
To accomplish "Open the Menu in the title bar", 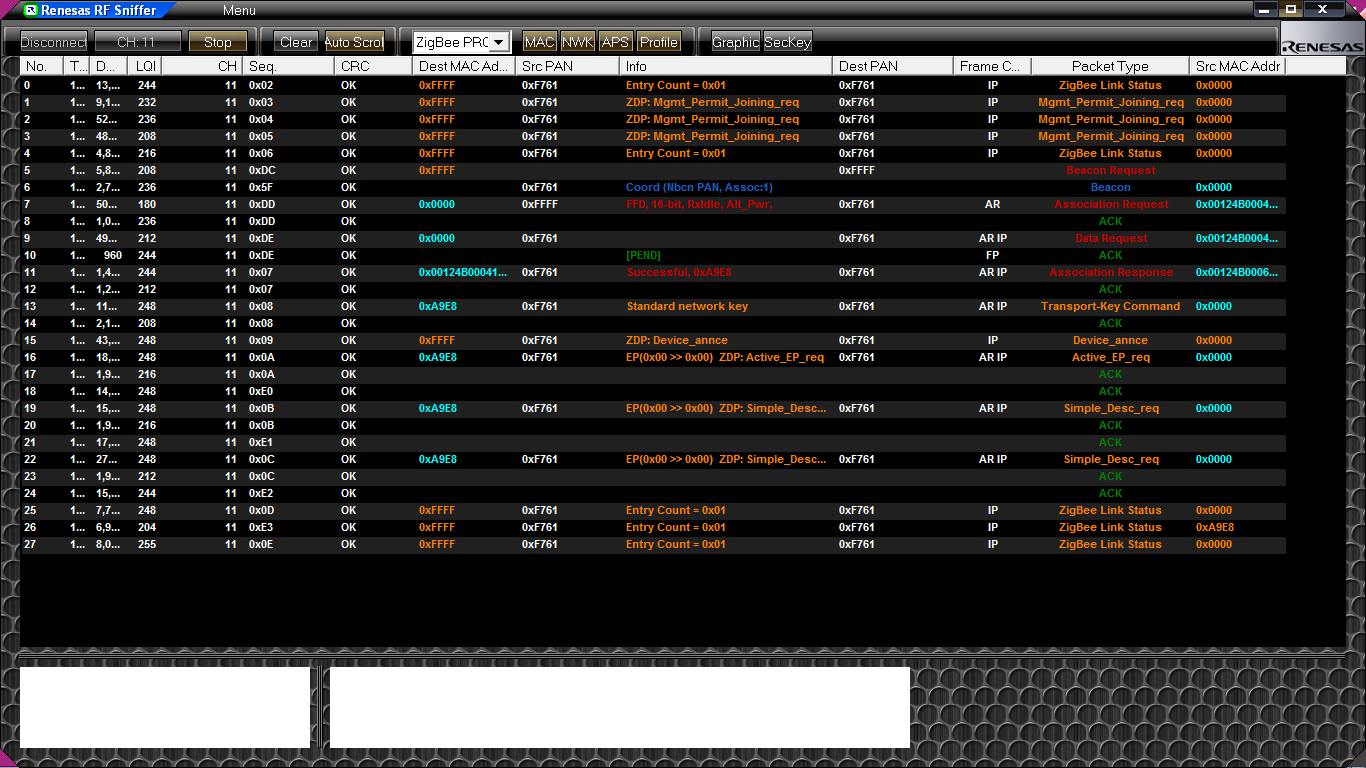I will [239, 11].
